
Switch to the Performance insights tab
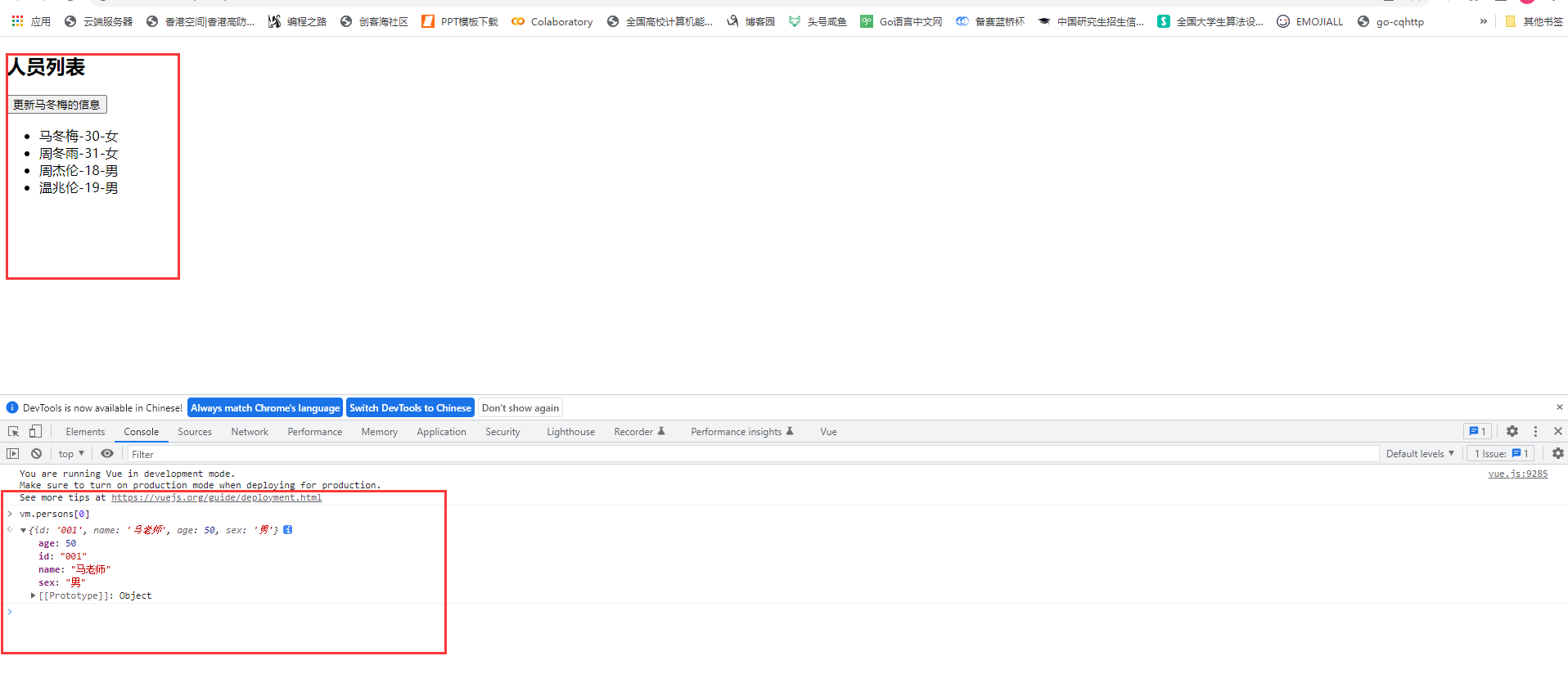point(741,431)
